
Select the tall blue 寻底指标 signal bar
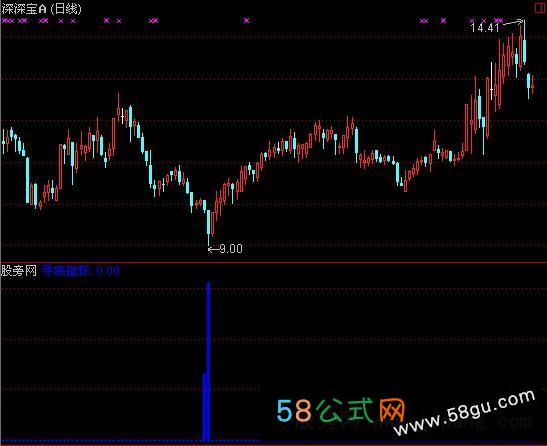click(x=208, y=361)
